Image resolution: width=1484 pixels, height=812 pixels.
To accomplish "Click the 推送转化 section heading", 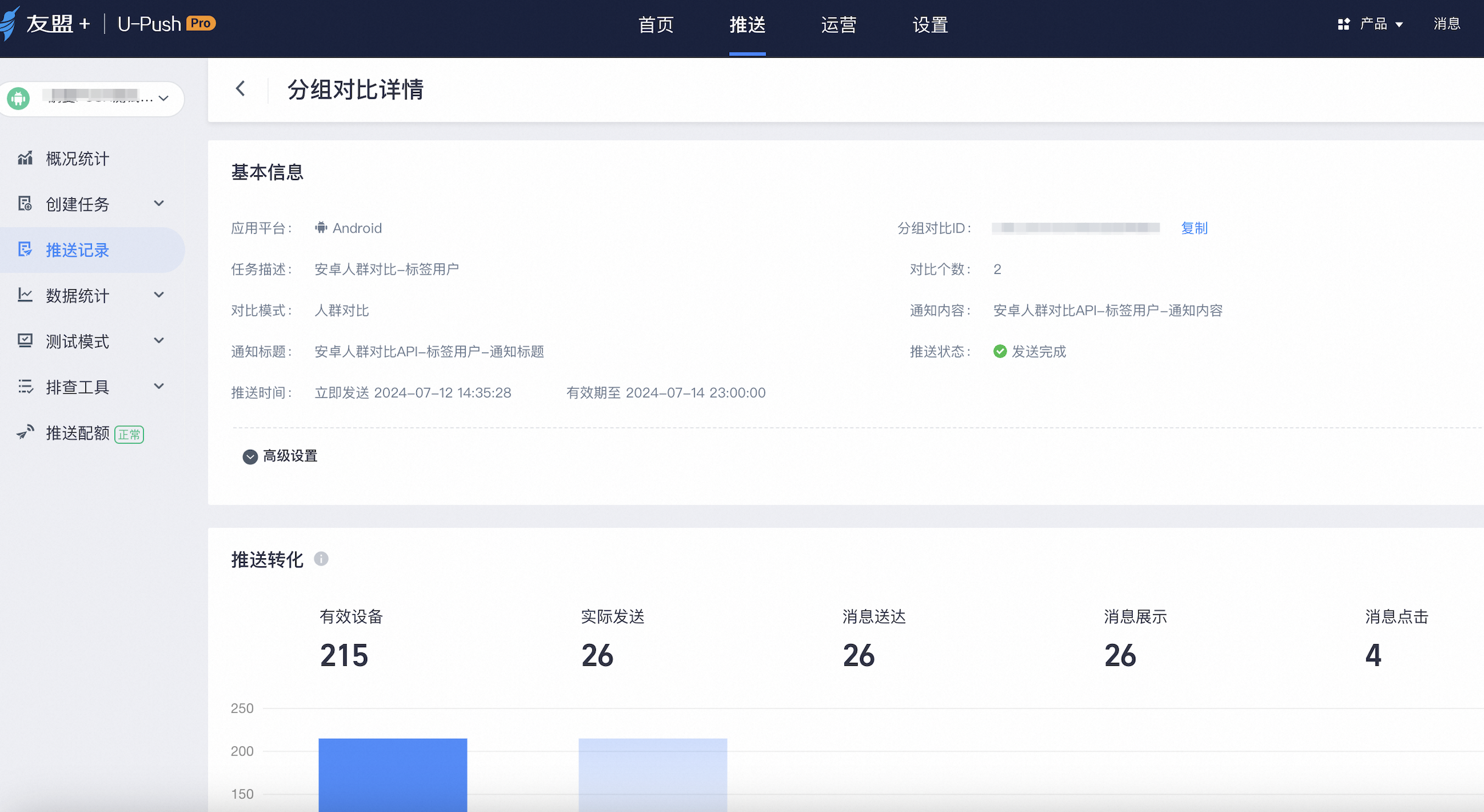I will (x=267, y=559).
